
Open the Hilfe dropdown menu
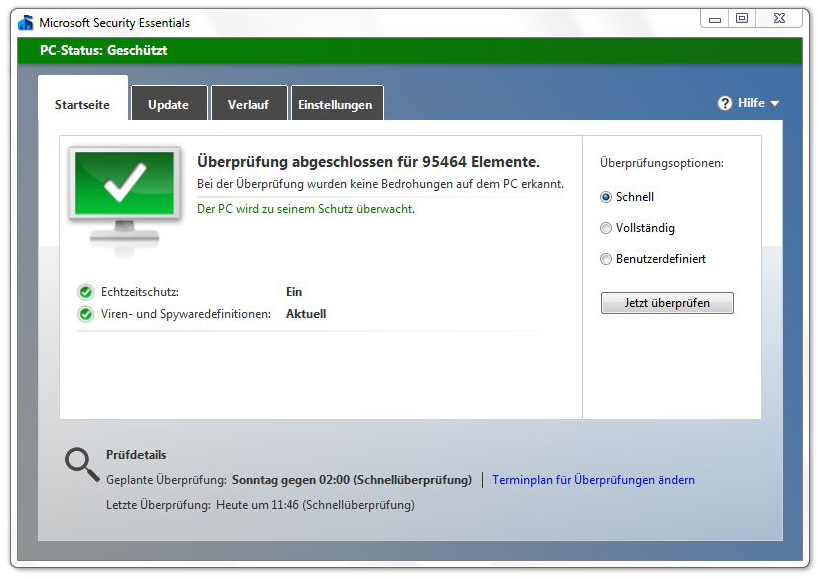point(750,102)
